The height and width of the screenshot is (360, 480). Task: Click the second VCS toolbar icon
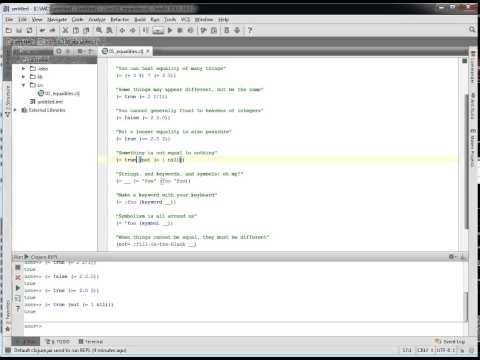click(x=214, y=30)
